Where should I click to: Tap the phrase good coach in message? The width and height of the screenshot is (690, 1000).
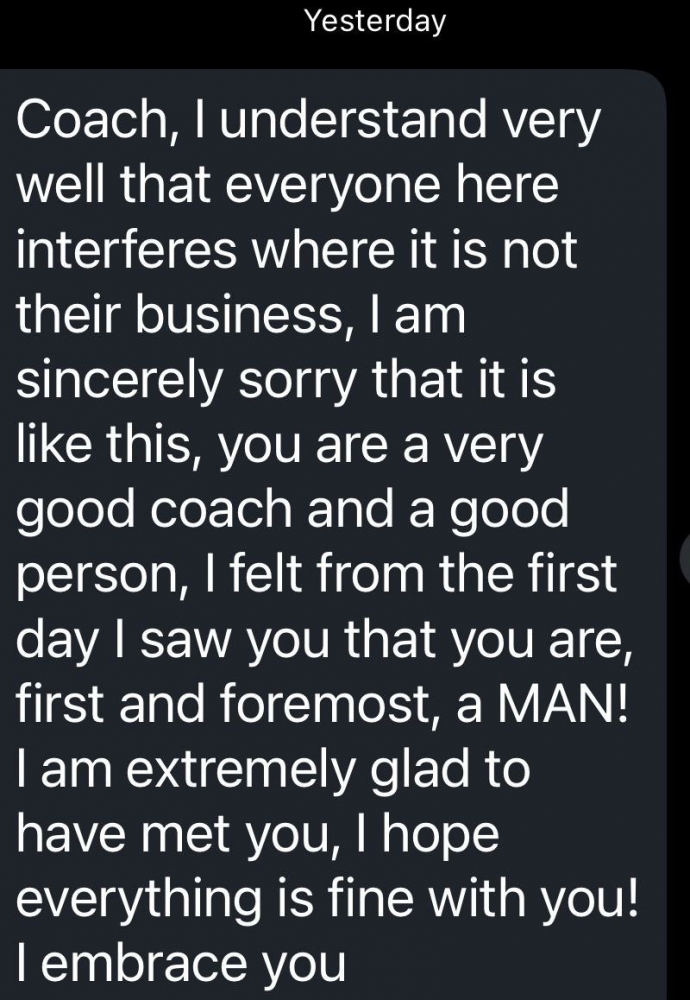click(x=154, y=510)
